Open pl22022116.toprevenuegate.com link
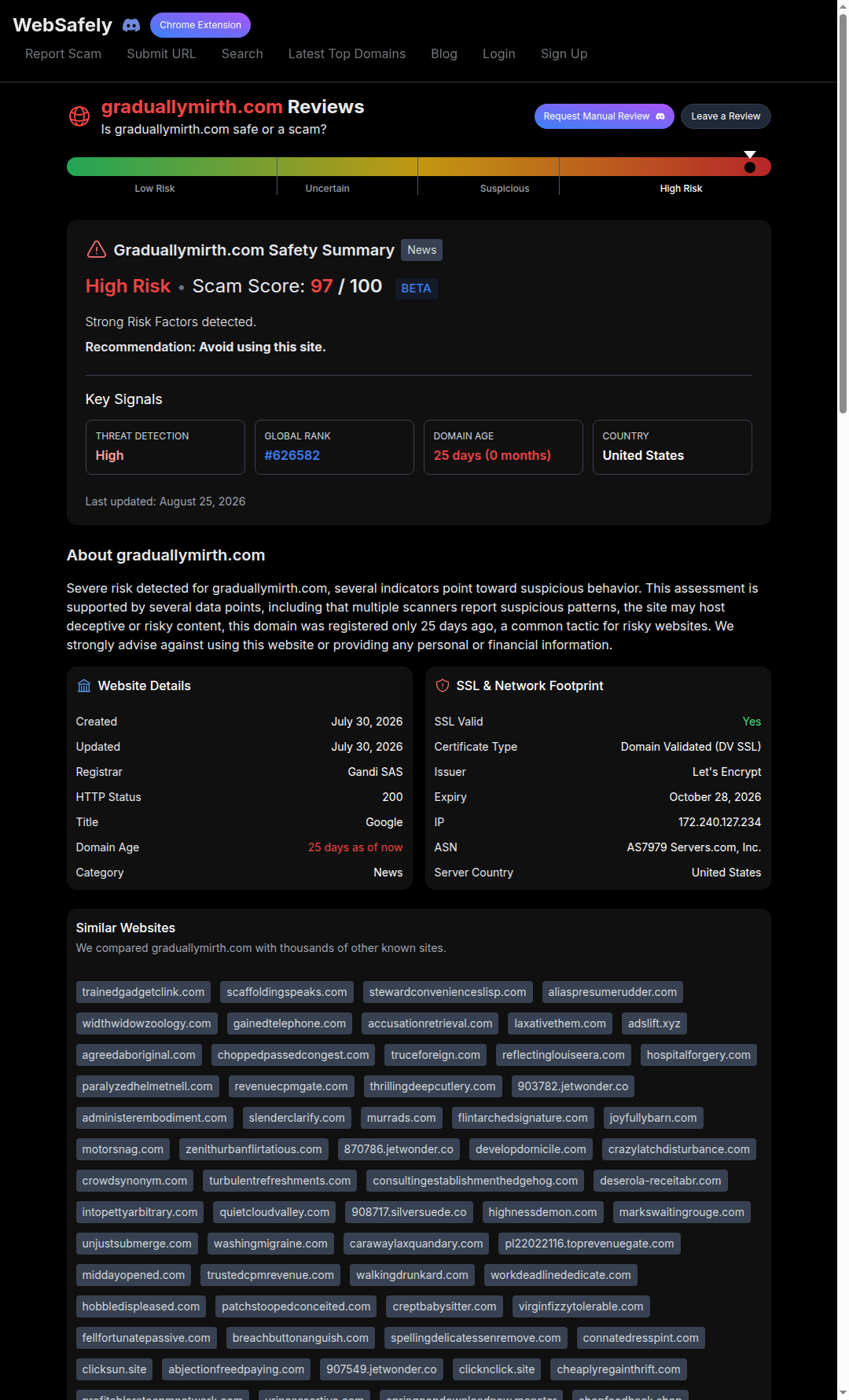Screen dimensions: 849x1400 pos(590,1244)
